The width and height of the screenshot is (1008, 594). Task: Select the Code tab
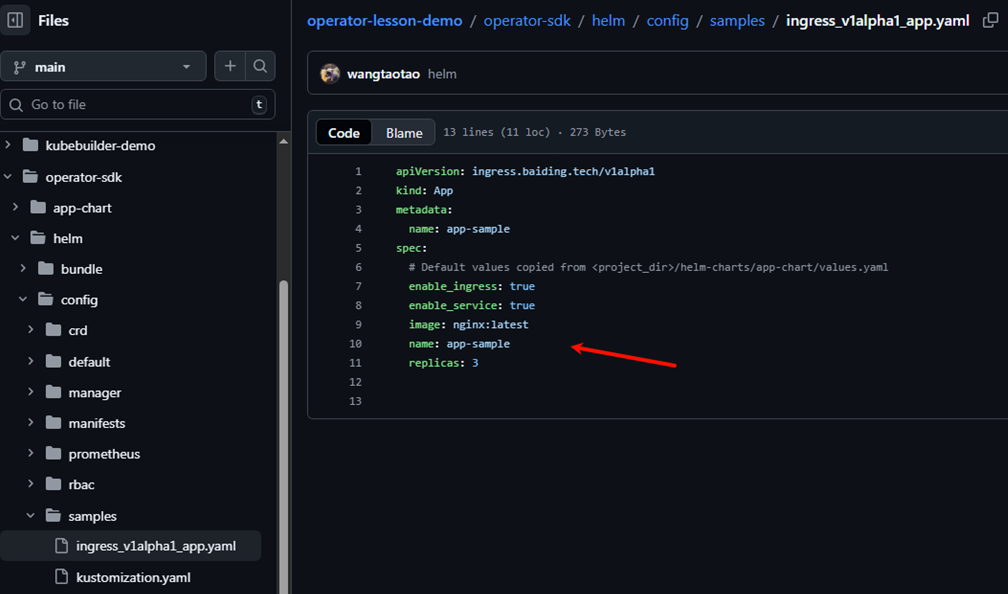click(344, 133)
